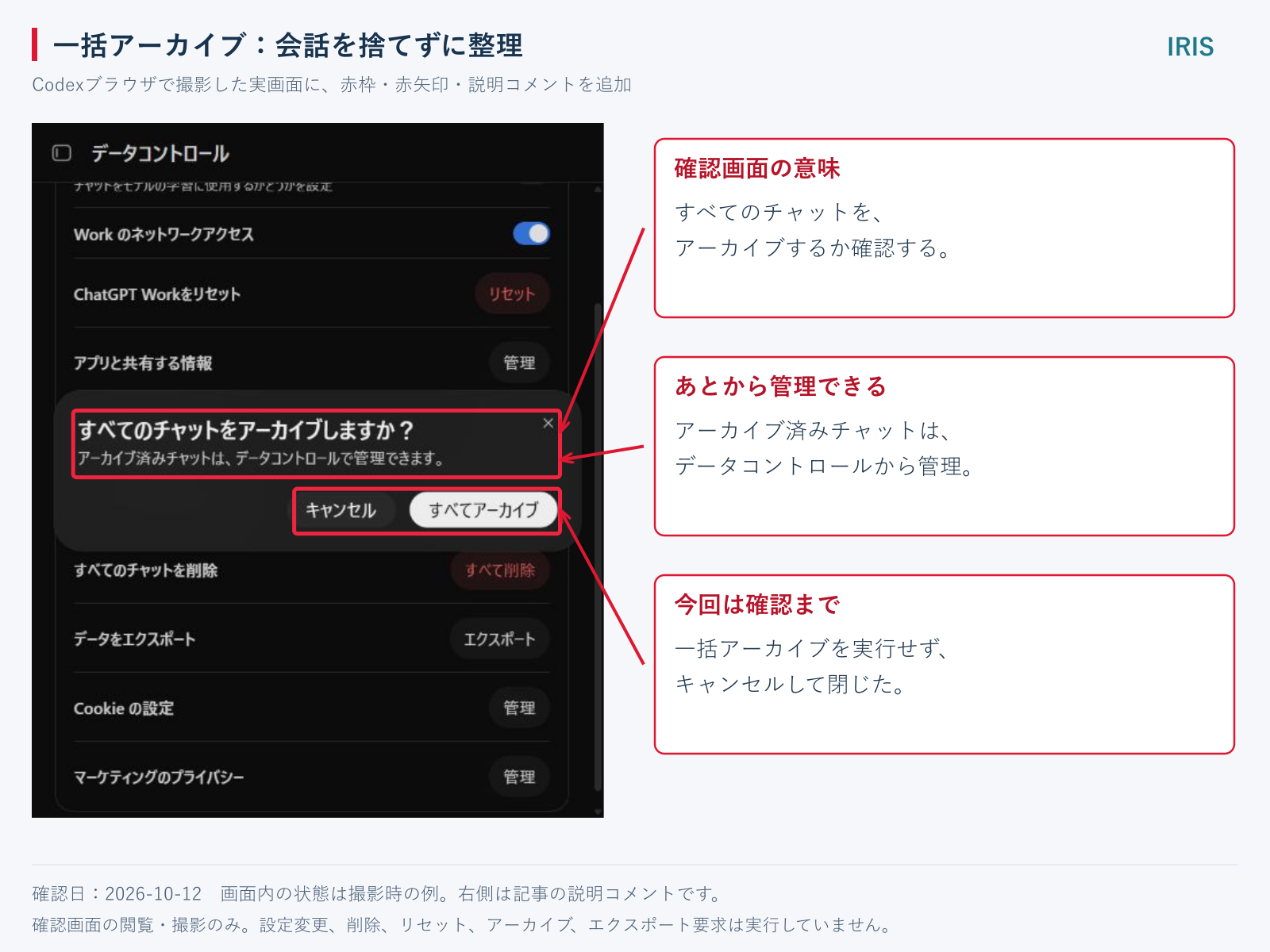Click the データをエクスポート label
Screen dimensions: 1270x952
click(134, 639)
